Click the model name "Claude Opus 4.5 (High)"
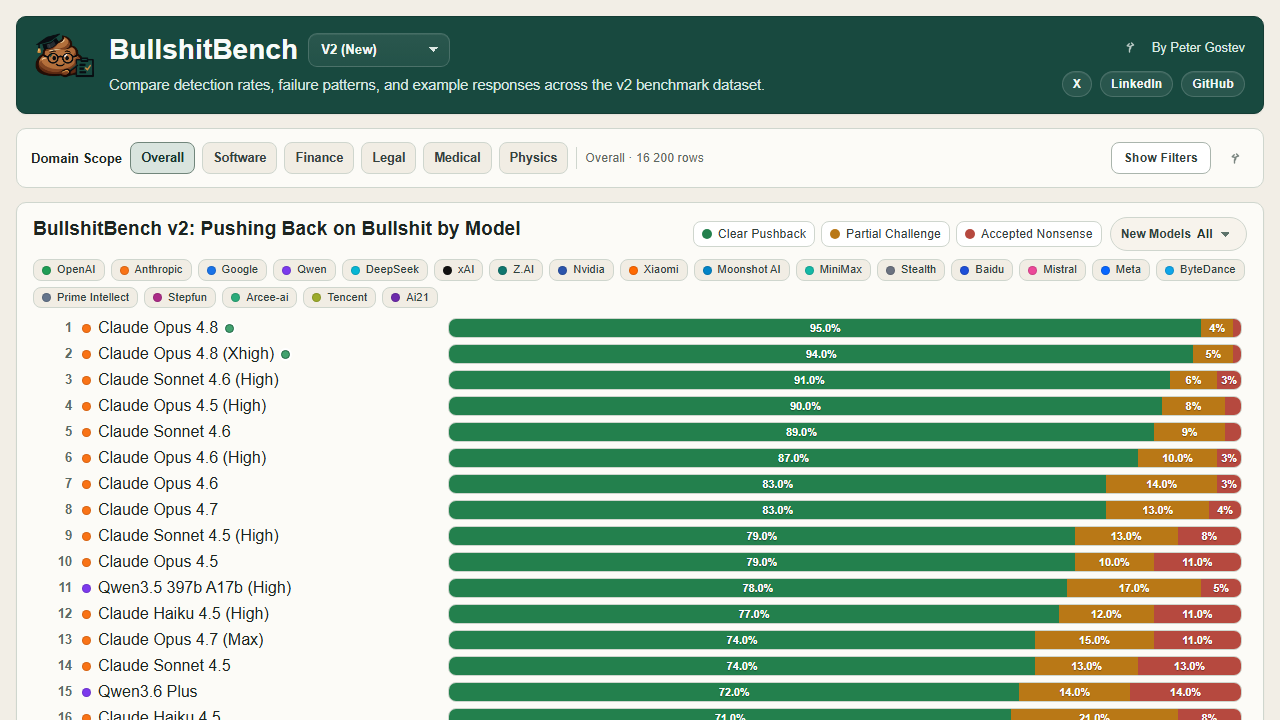The image size is (1280, 720). pyautogui.click(x=182, y=406)
